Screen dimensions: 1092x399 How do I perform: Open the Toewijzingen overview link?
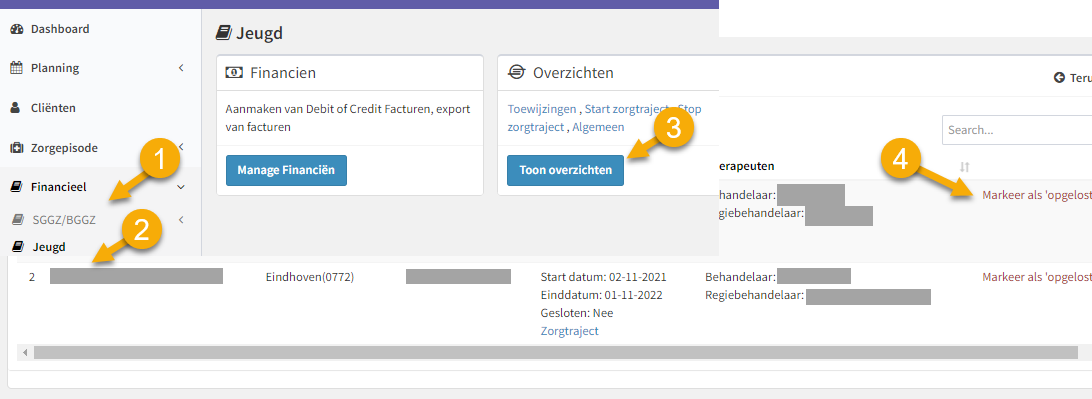click(542, 109)
